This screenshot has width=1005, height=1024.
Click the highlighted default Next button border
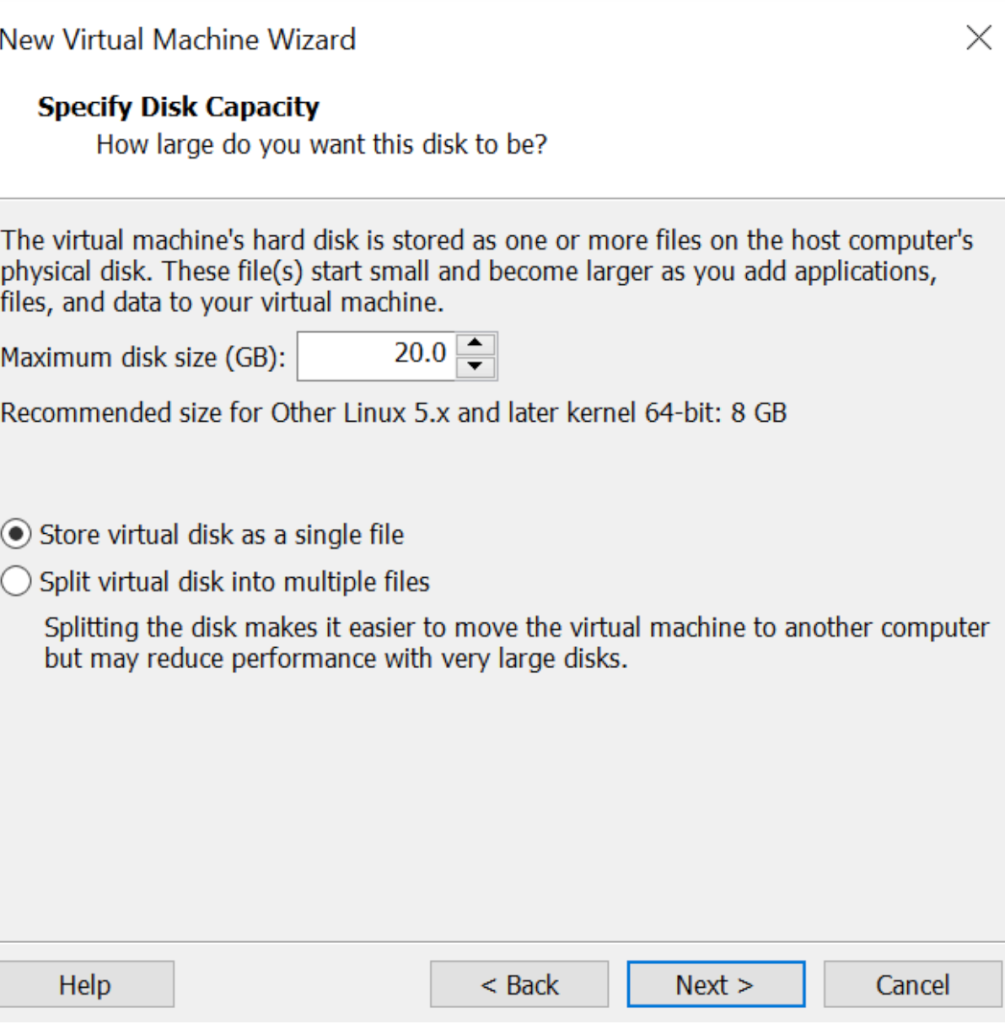tap(716, 984)
